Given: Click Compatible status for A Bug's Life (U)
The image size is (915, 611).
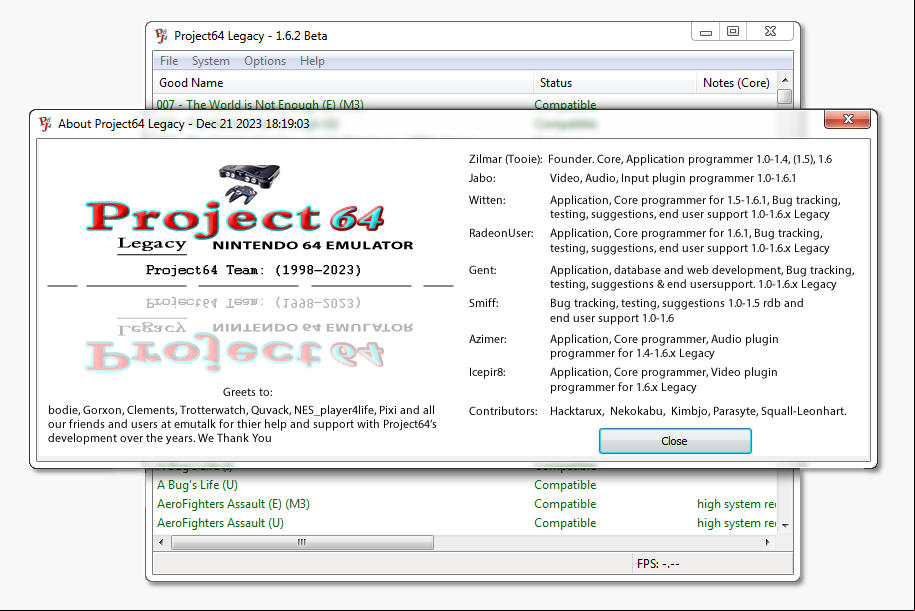Looking at the screenshot, I should 565,485.
